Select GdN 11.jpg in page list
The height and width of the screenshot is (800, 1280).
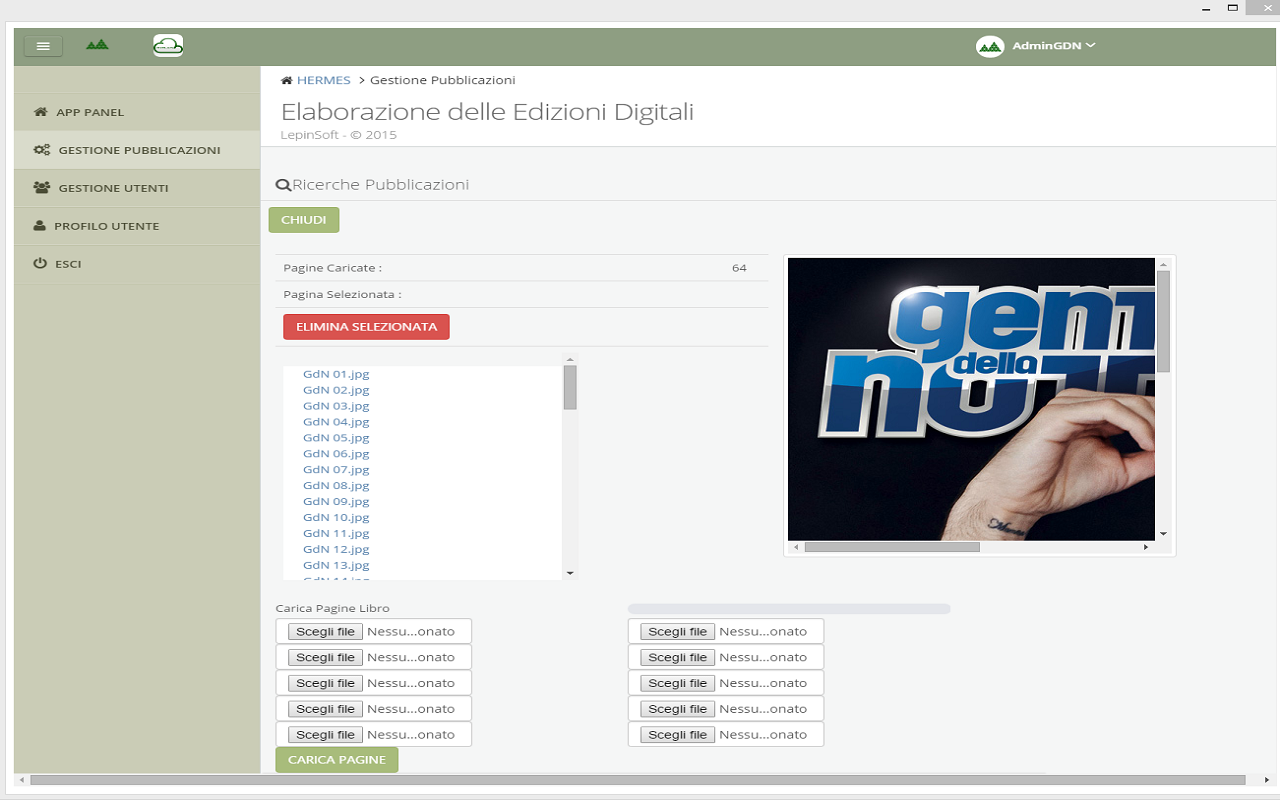click(x=336, y=534)
